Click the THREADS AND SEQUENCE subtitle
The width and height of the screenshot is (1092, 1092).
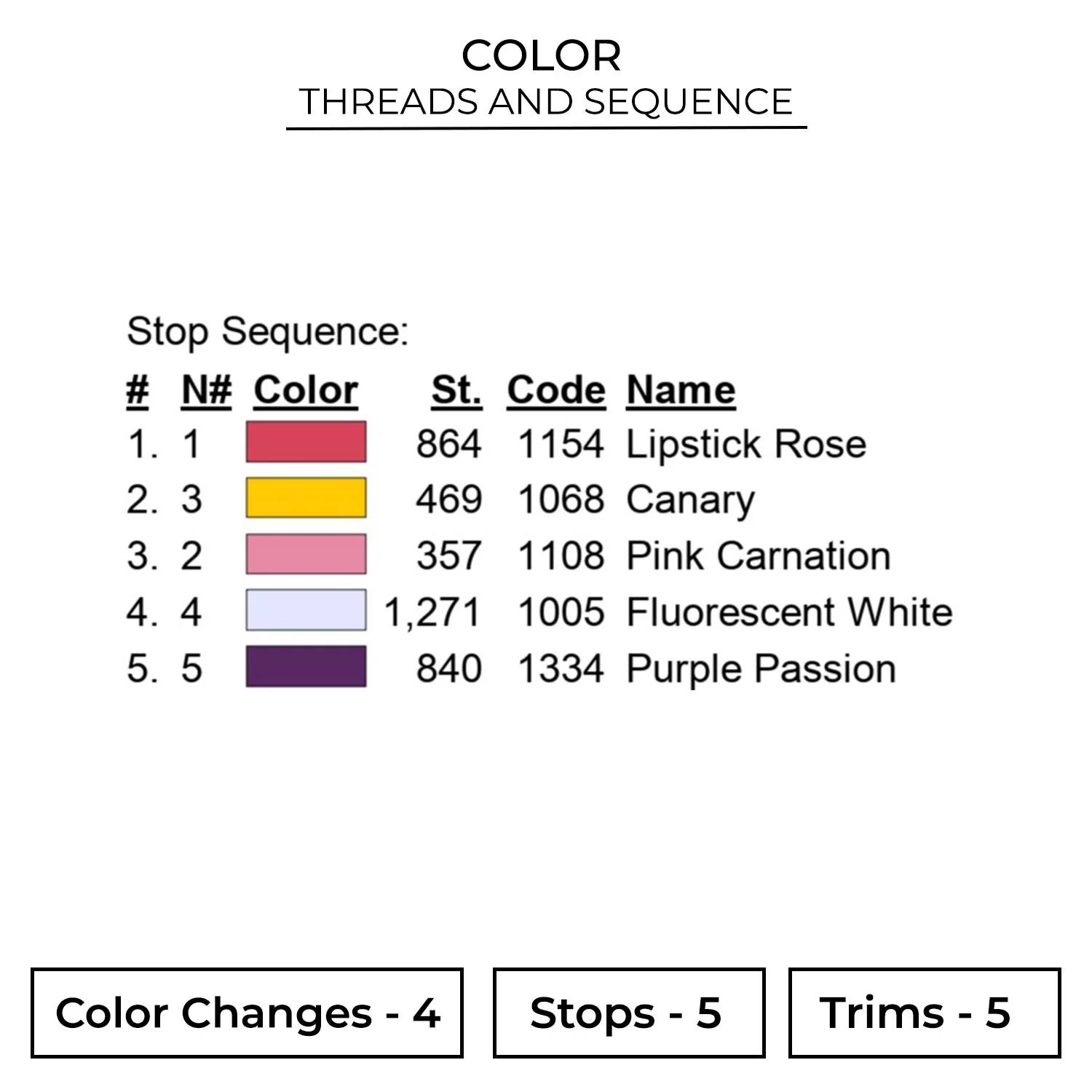(x=546, y=102)
